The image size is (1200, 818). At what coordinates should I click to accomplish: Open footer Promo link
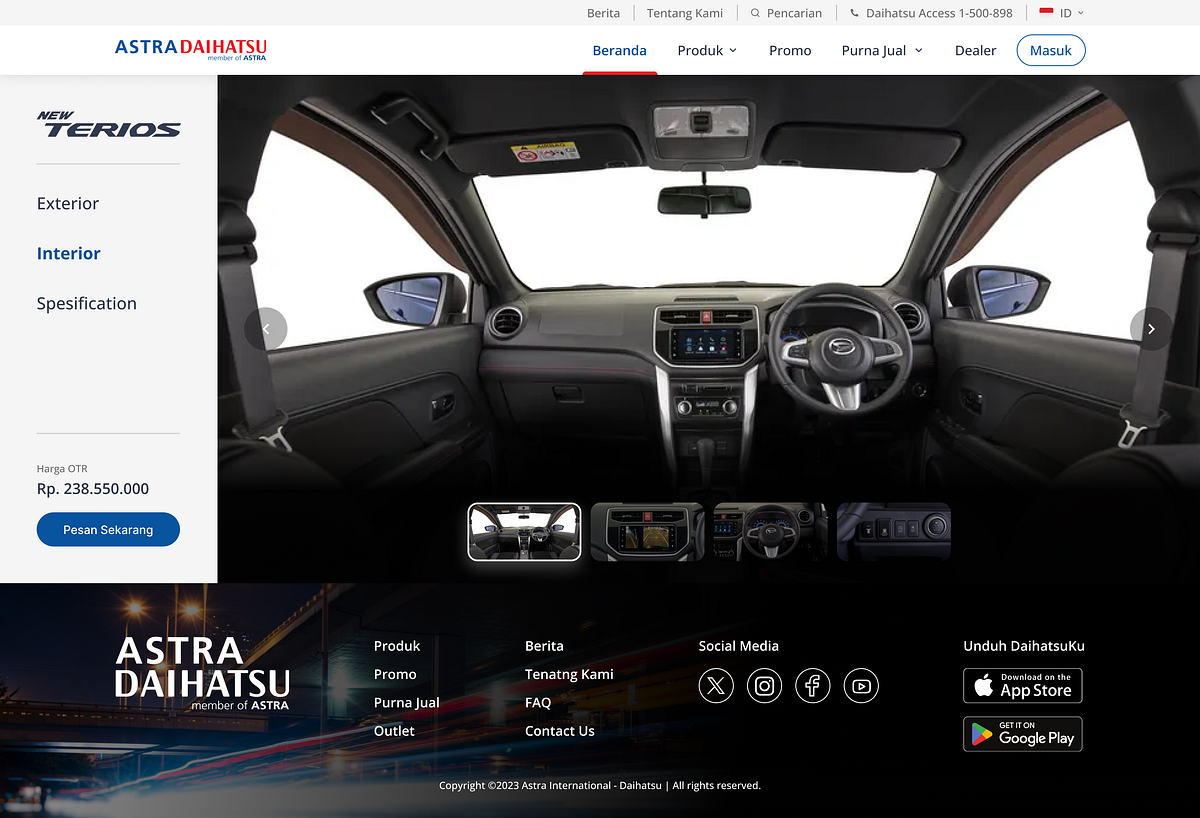[395, 674]
